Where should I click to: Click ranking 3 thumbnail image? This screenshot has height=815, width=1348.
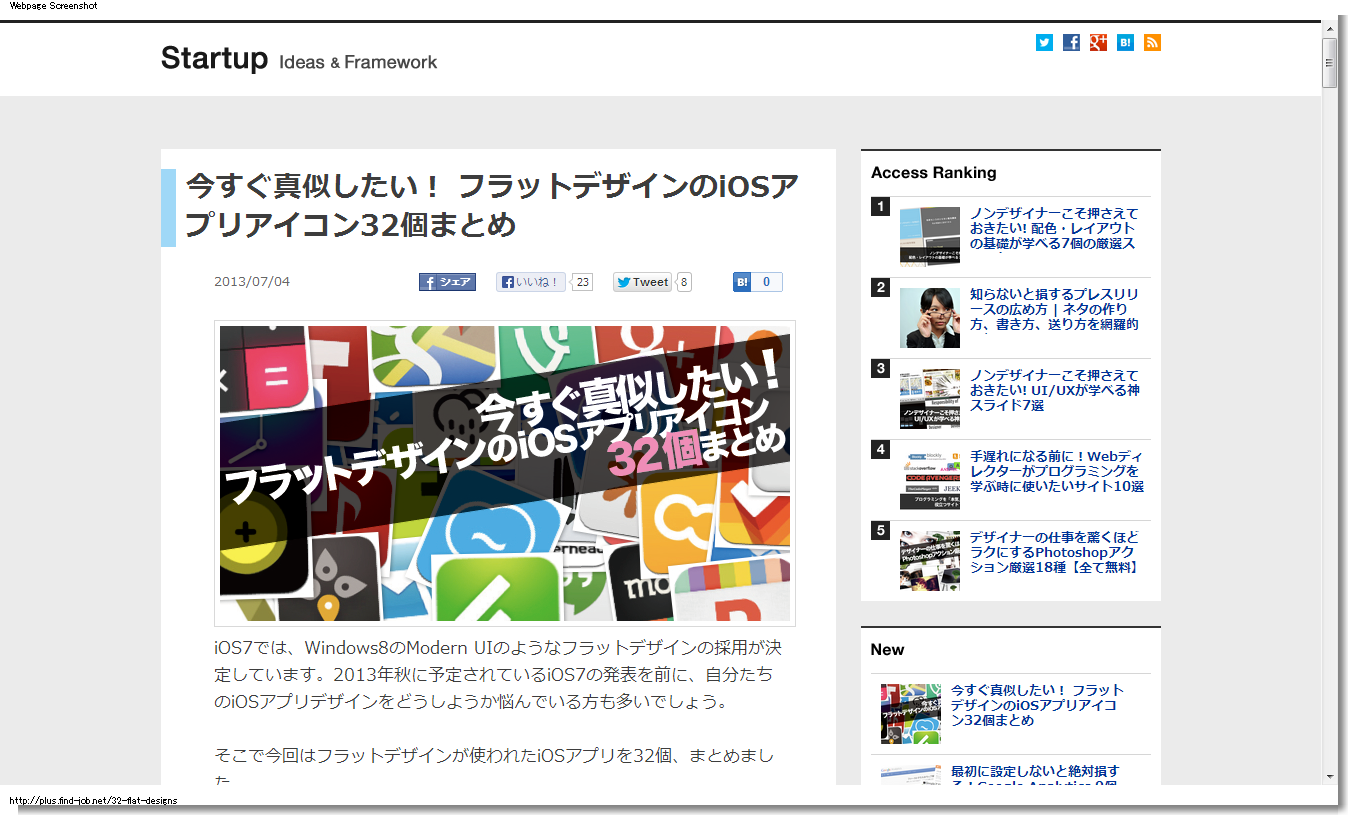(929, 398)
